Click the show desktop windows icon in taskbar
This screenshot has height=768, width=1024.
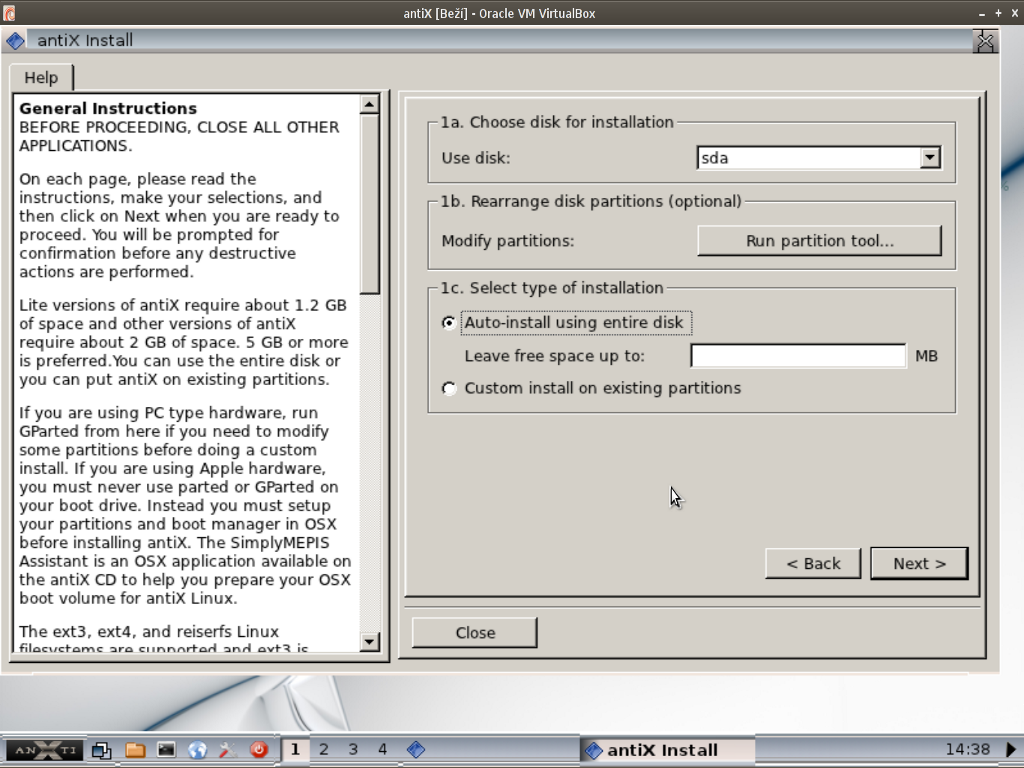tap(101, 750)
